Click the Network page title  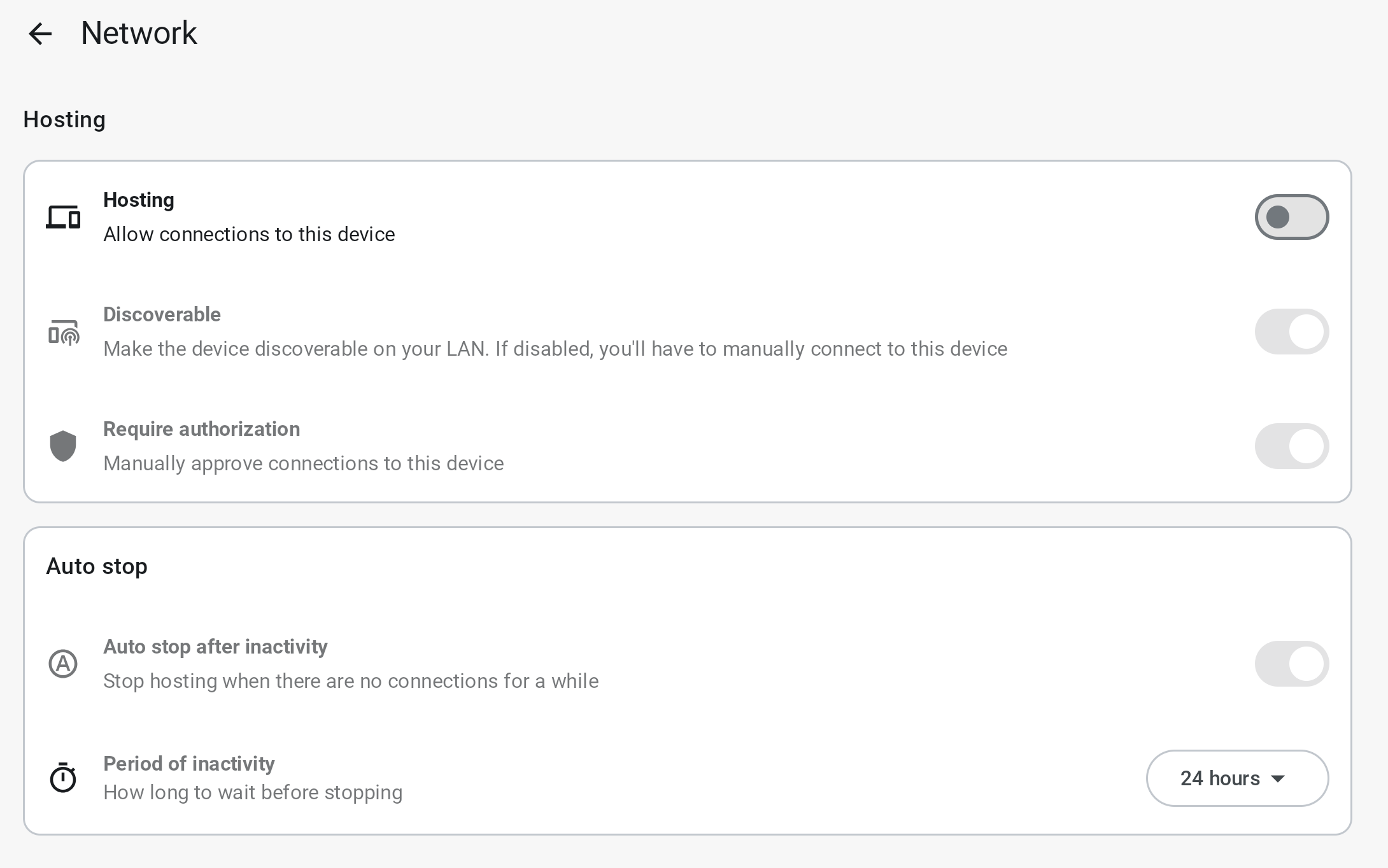click(139, 33)
